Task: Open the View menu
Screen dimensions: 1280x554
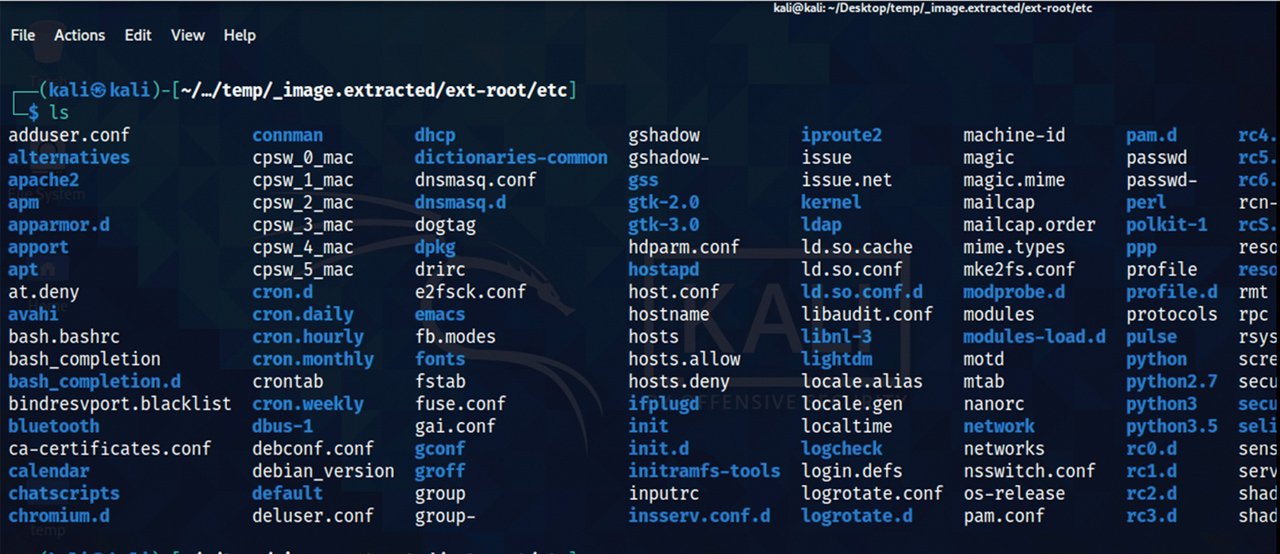Action: tap(187, 35)
